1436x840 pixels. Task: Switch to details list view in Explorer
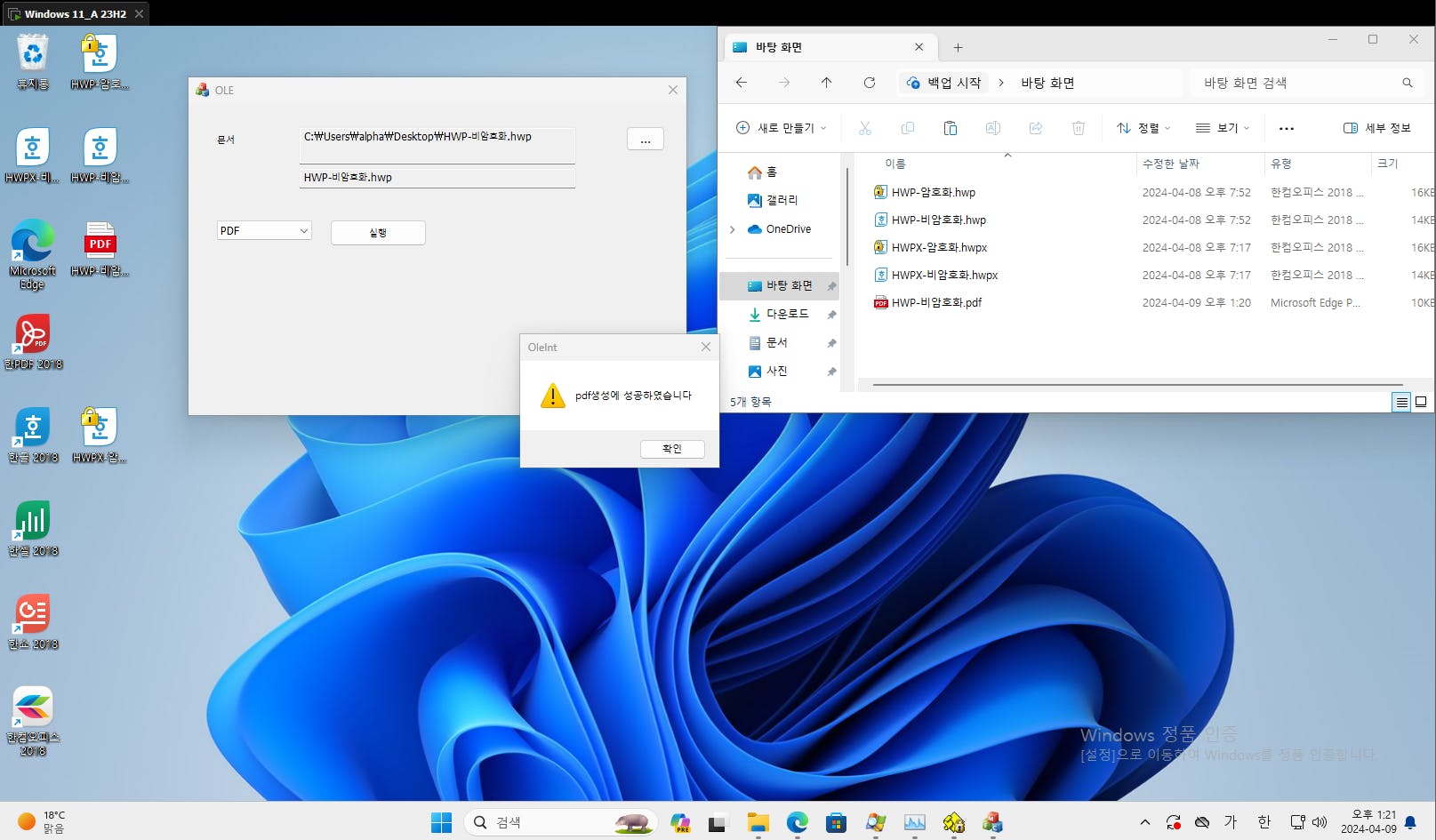[x=1401, y=402]
